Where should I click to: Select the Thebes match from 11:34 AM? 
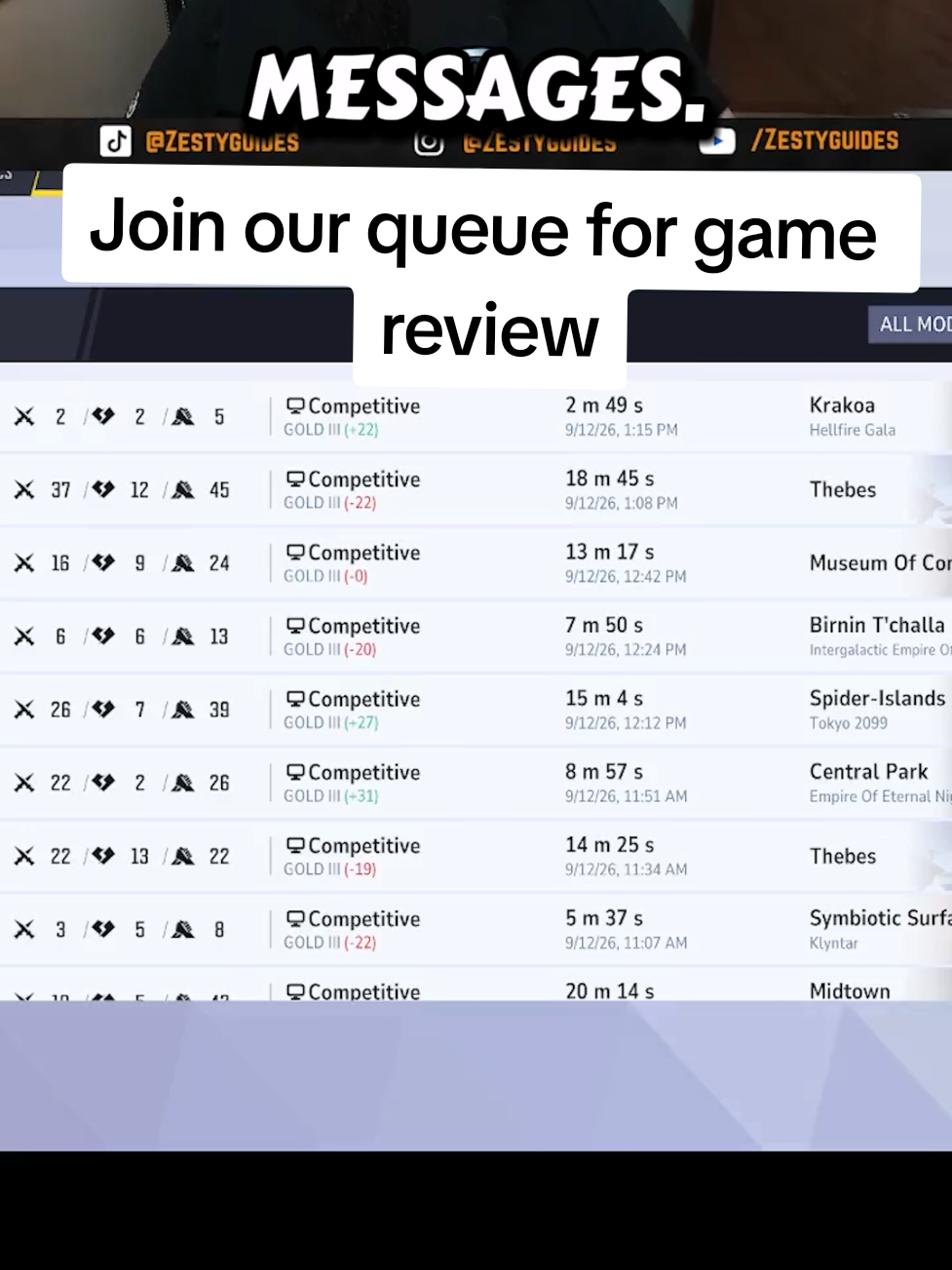point(476,856)
